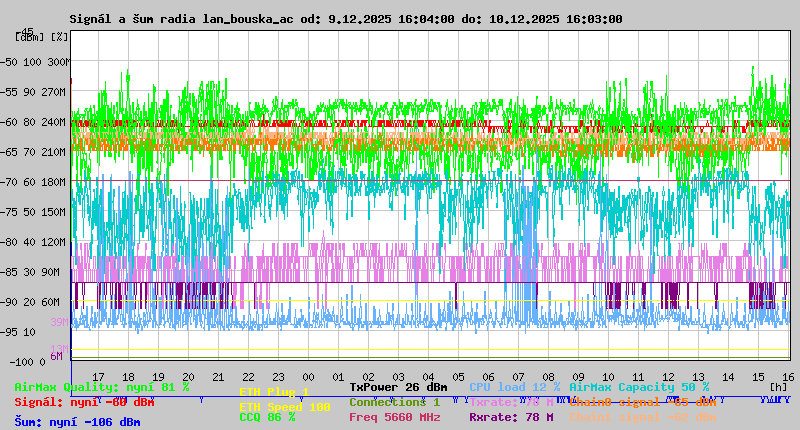
Task: Select the CPU load 12 % label
Action: (x=514, y=387)
